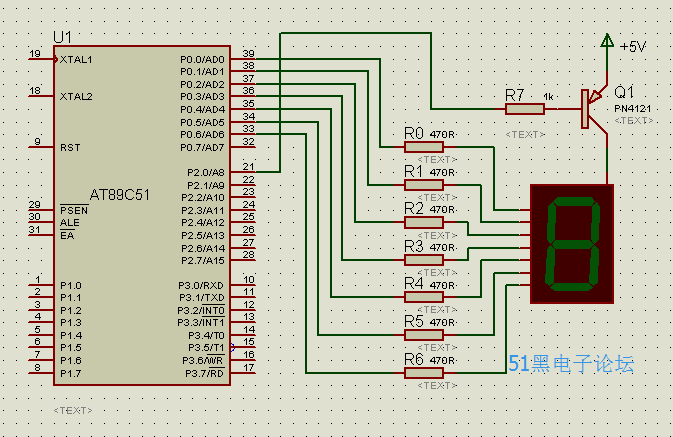Viewport: 673px width, 437px height.
Task: Click the P0.0/AD0 pin label
Action: tap(202, 59)
